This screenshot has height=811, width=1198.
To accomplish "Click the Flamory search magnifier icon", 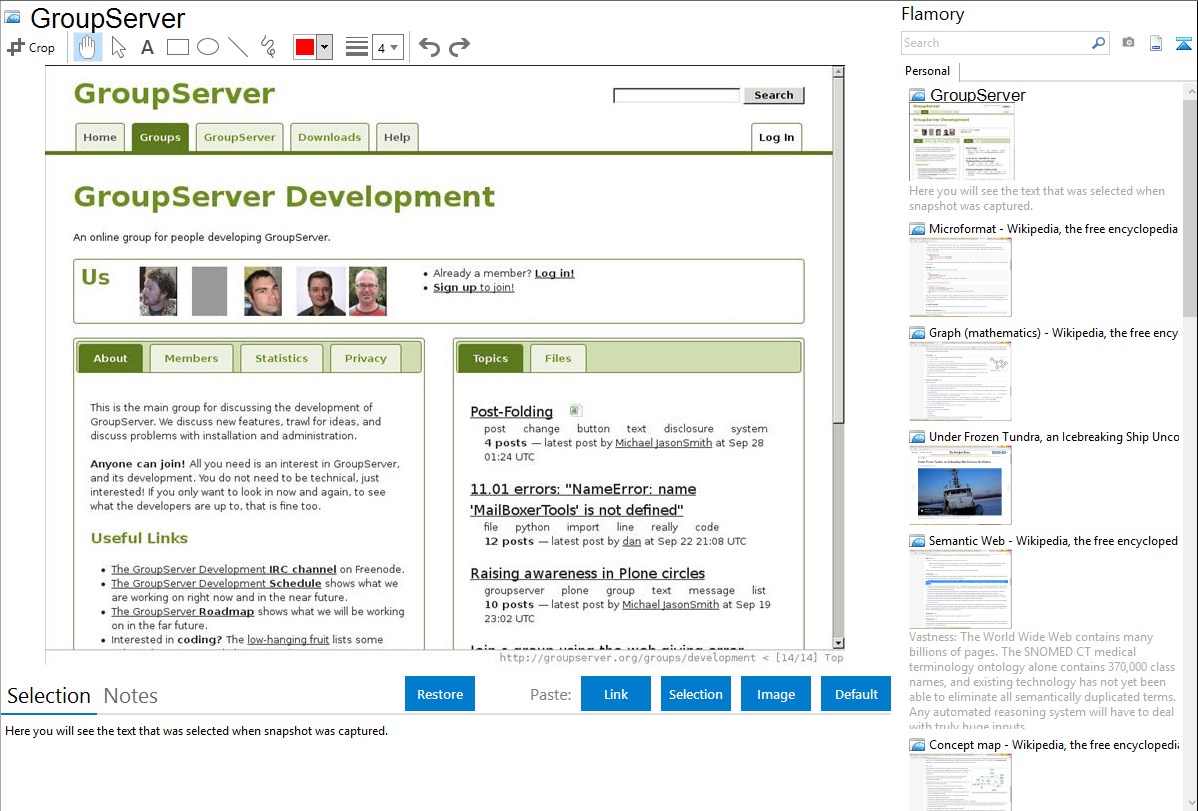I will (x=1098, y=43).
